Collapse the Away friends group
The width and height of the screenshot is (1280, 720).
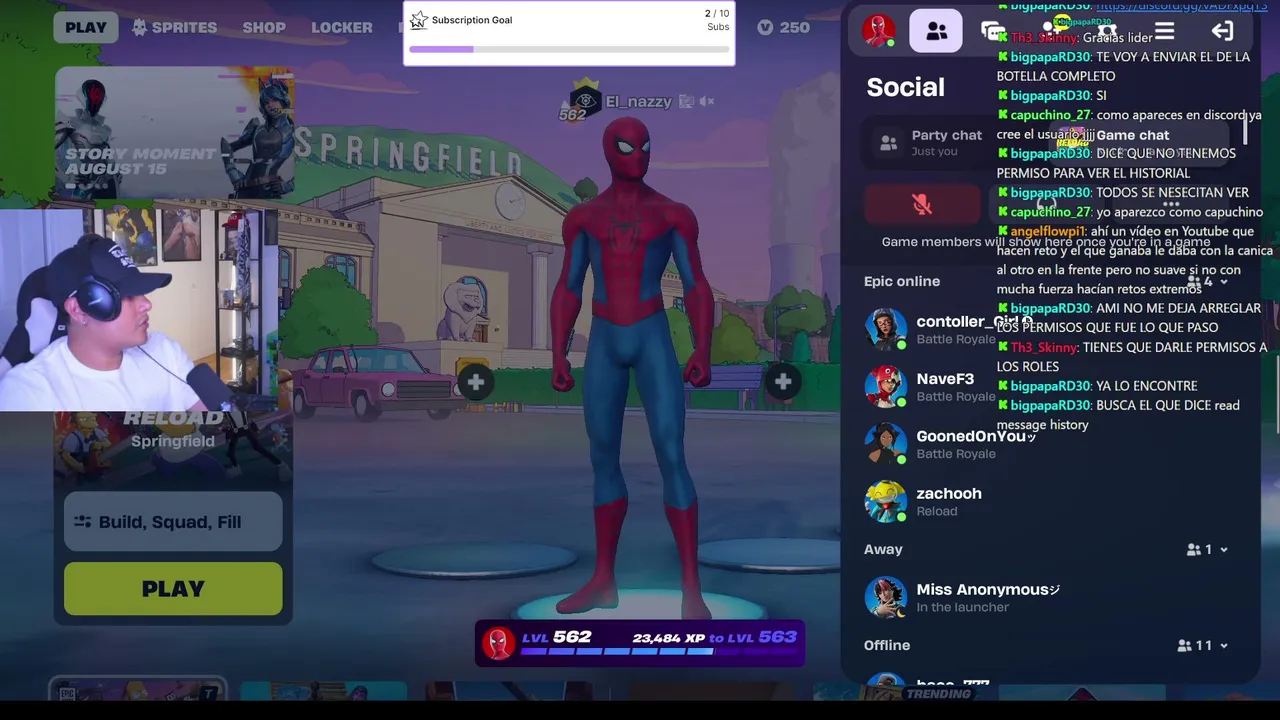1206,550
